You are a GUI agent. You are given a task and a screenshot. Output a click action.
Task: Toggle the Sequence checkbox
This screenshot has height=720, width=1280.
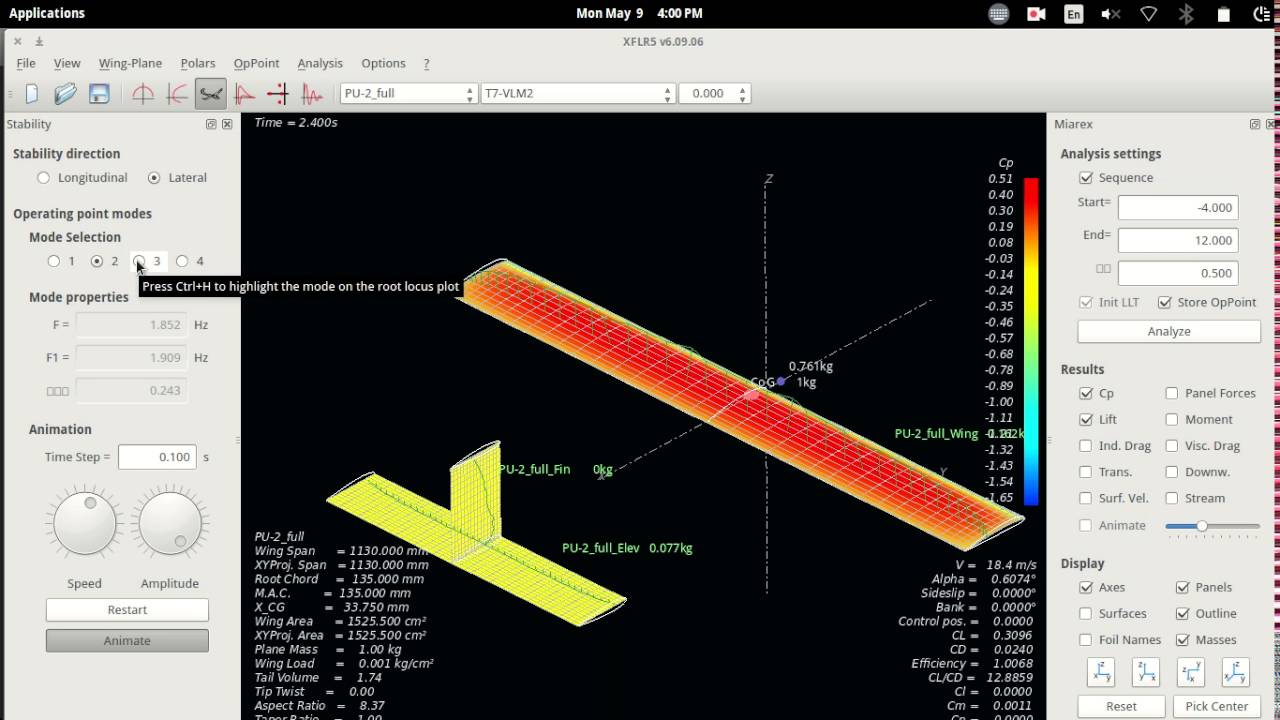[1086, 178]
